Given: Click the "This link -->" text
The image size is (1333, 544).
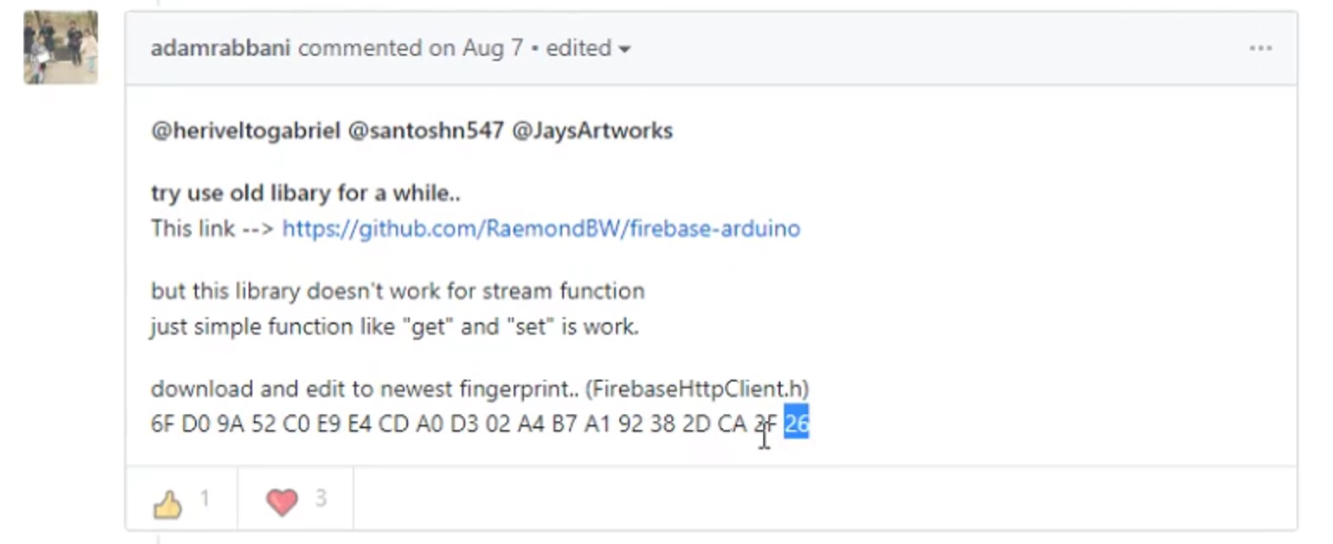Looking at the screenshot, I should pyautogui.click(x=212, y=228).
